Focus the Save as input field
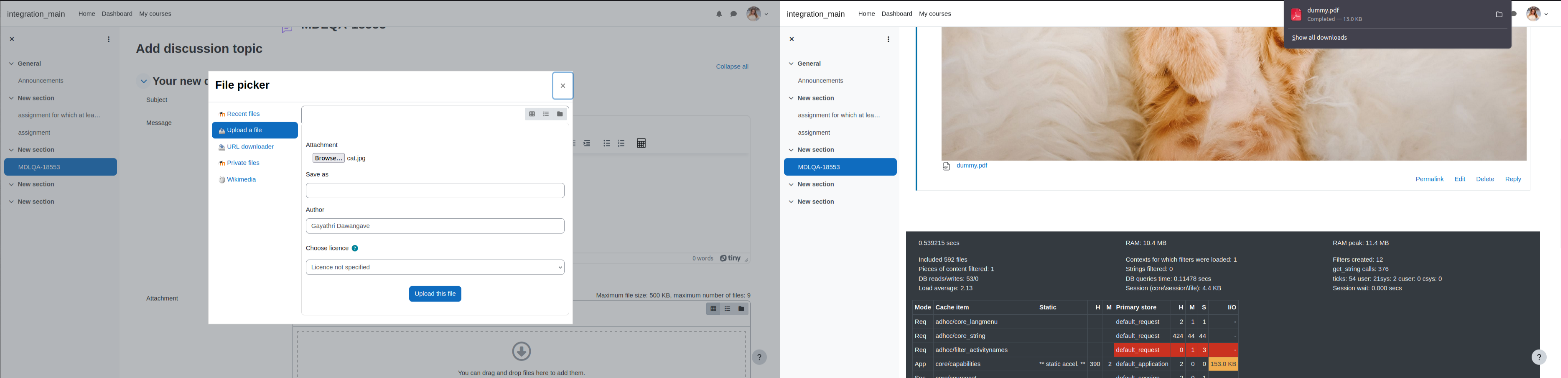 435,191
